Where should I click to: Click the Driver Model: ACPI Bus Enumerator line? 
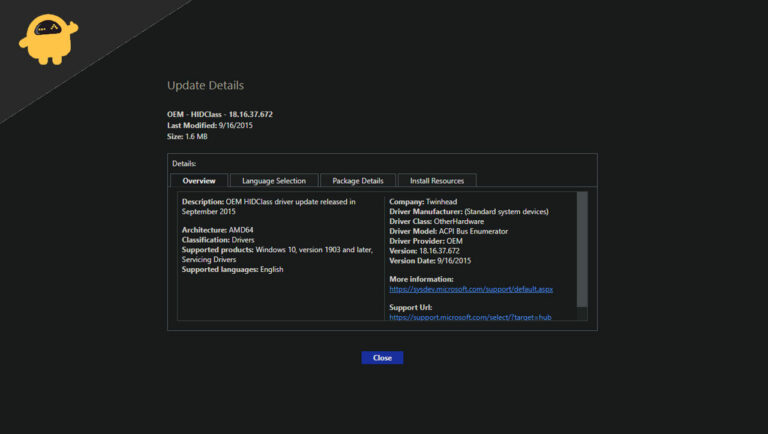point(448,231)
